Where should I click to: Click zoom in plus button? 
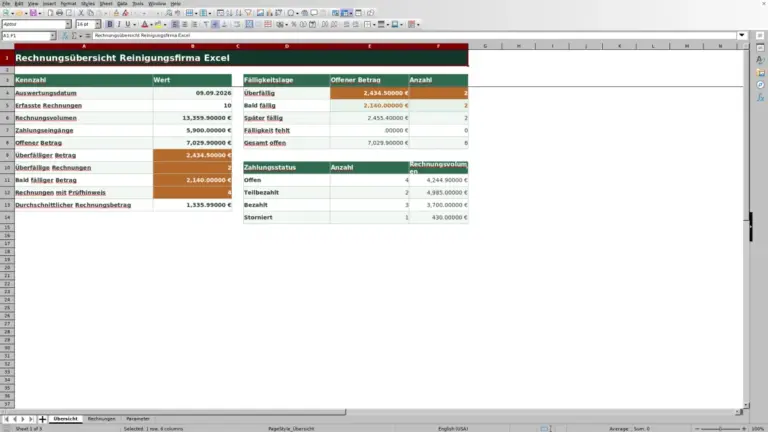coord(744,429)
